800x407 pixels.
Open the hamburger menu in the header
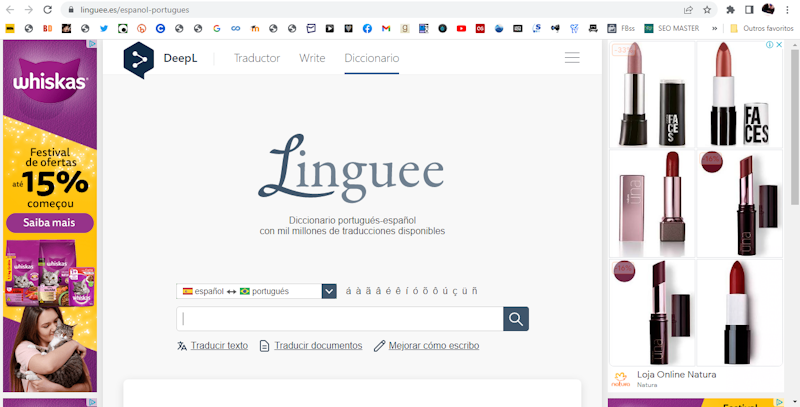click(x=572, y=58)
